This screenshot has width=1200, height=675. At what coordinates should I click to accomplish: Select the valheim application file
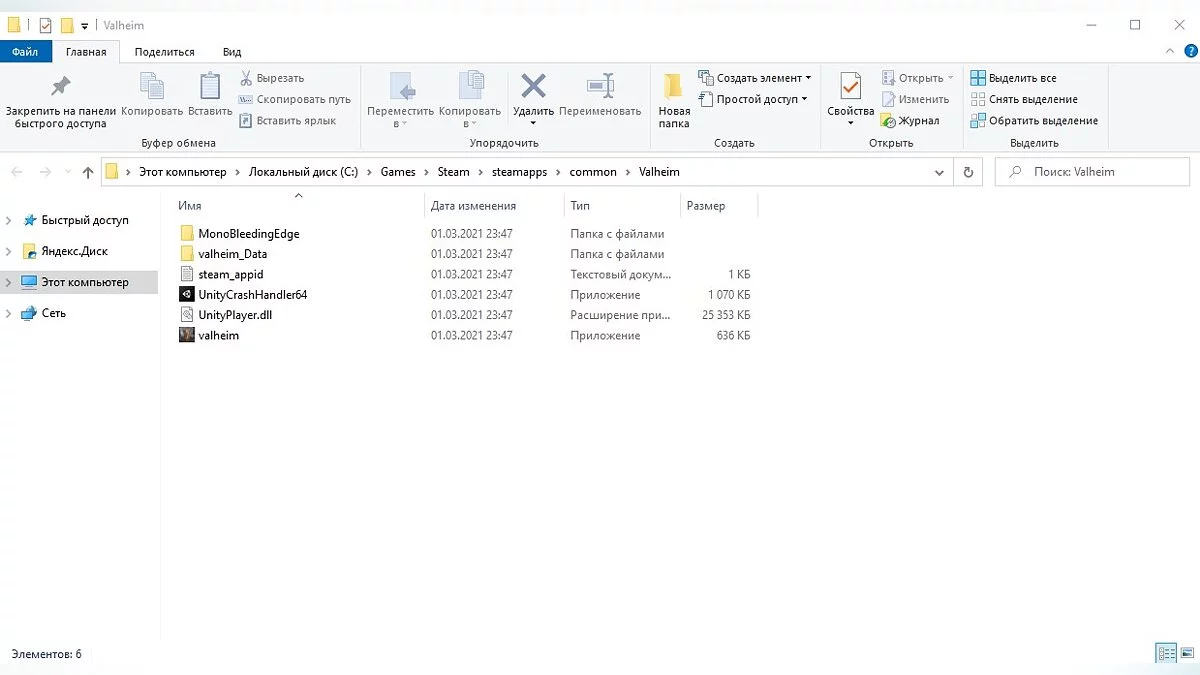tap(218, 336)
